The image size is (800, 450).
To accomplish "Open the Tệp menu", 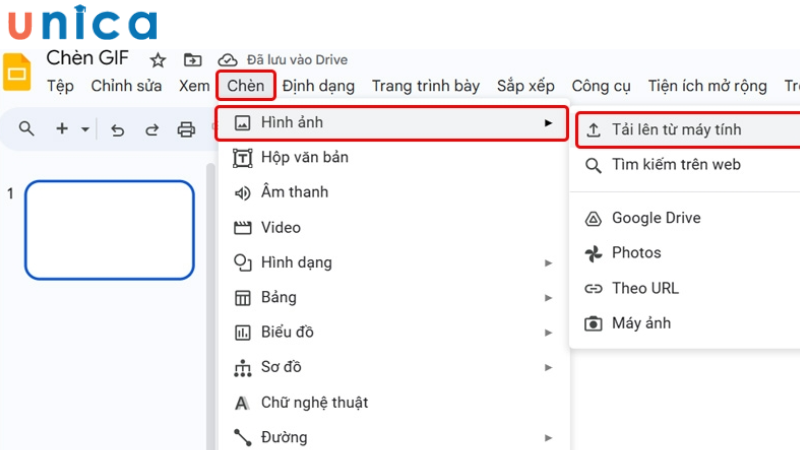I will [60, 86].
